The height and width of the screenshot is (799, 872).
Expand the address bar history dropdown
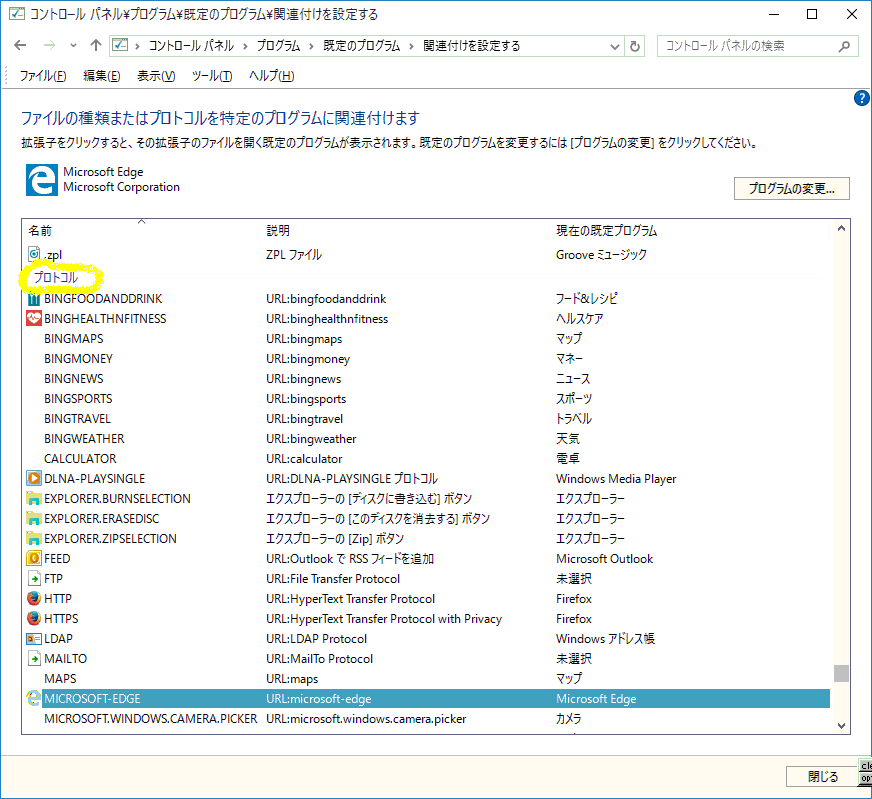click(x=615, y=46)
